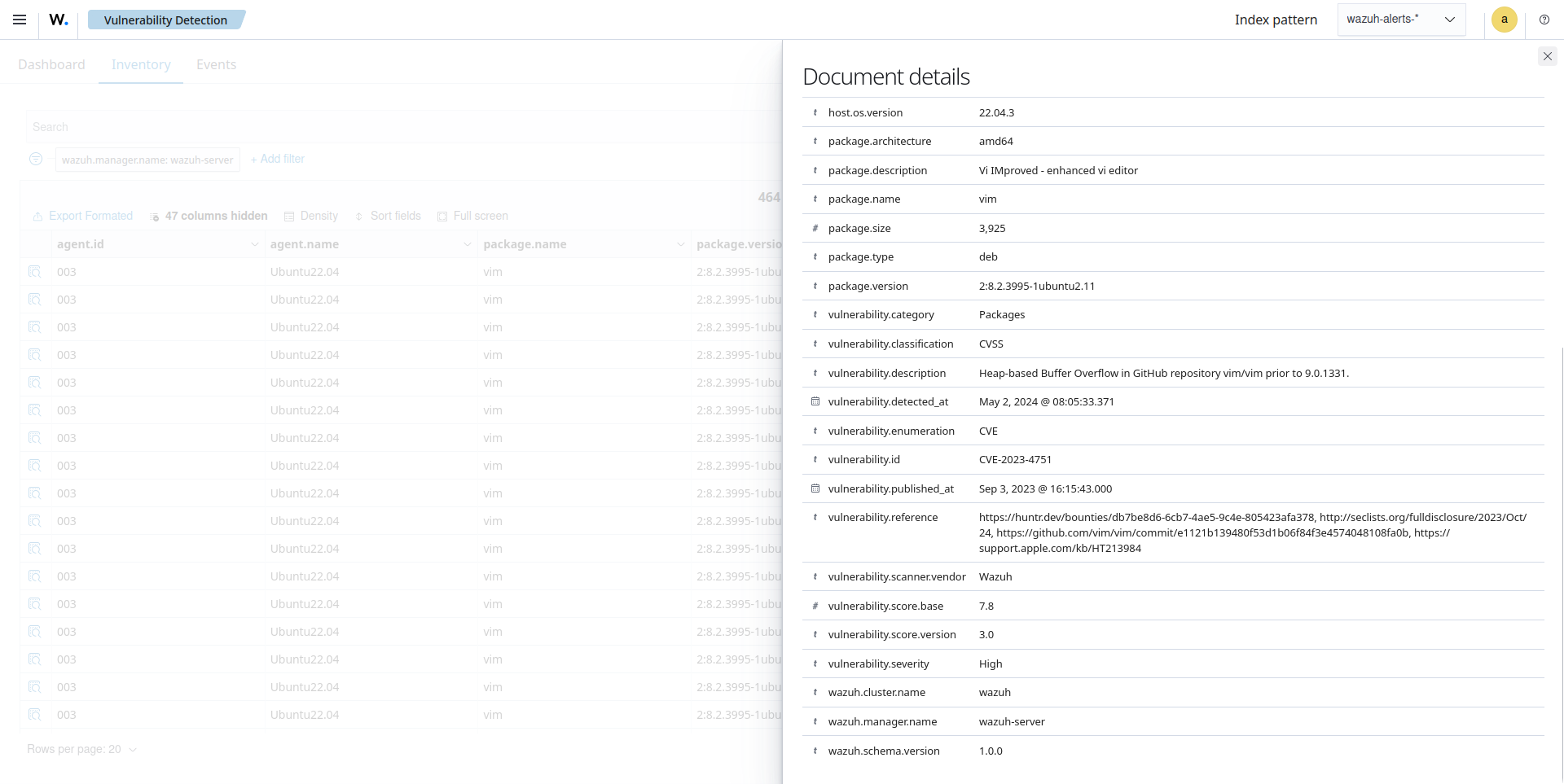Open agent.id column header menu chevron
The image size is (1564, 784).
pyautogui.click(x=254, y=244)
